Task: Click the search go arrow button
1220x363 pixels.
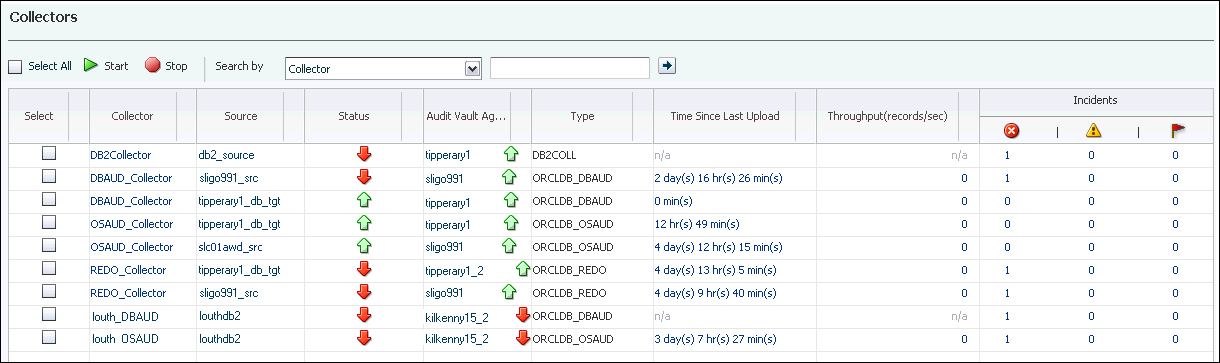Action: 668,66
